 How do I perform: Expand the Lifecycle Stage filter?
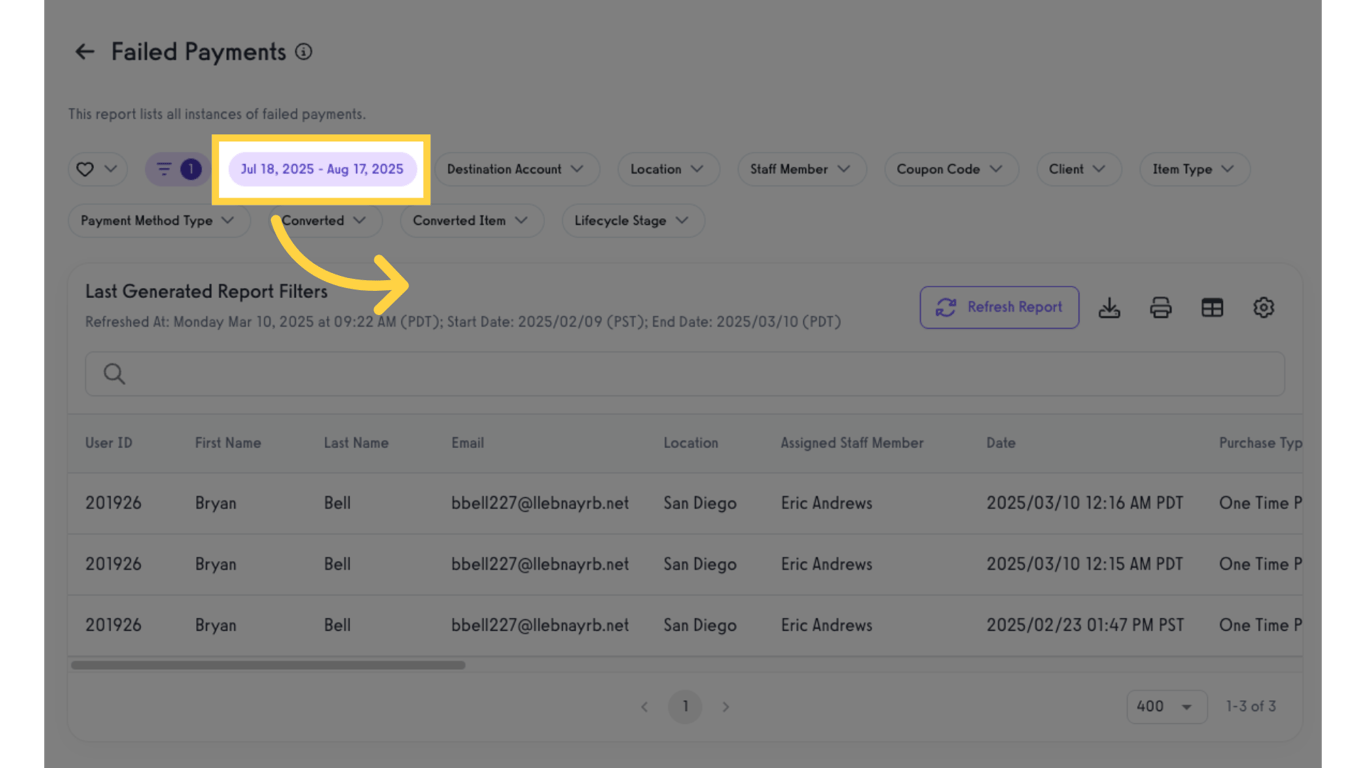point(632,220)
